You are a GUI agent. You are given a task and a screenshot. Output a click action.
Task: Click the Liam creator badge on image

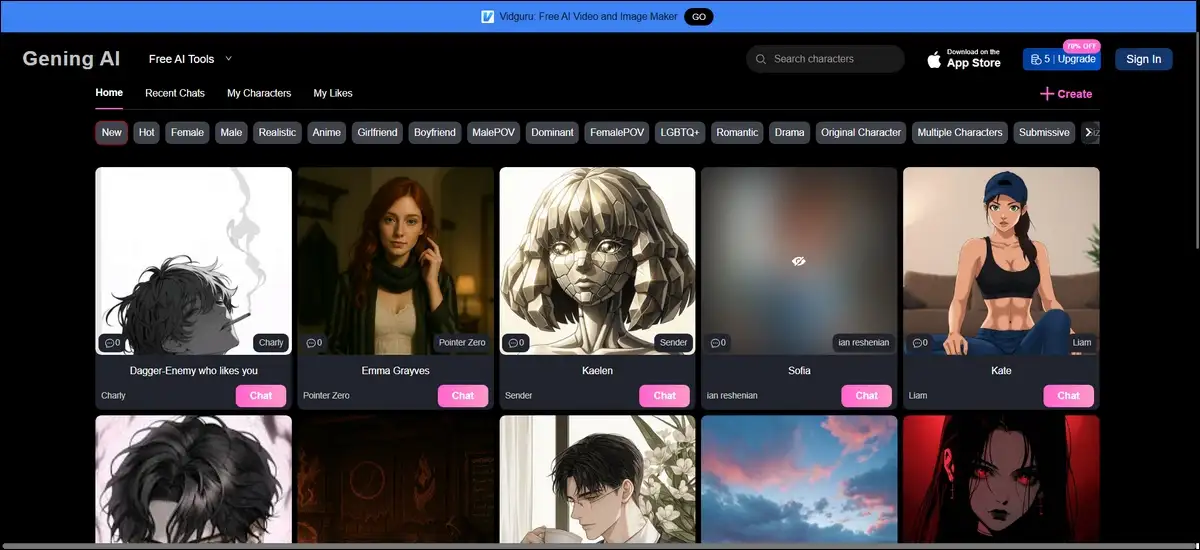pyautogui.click(x=1082, y=342)
